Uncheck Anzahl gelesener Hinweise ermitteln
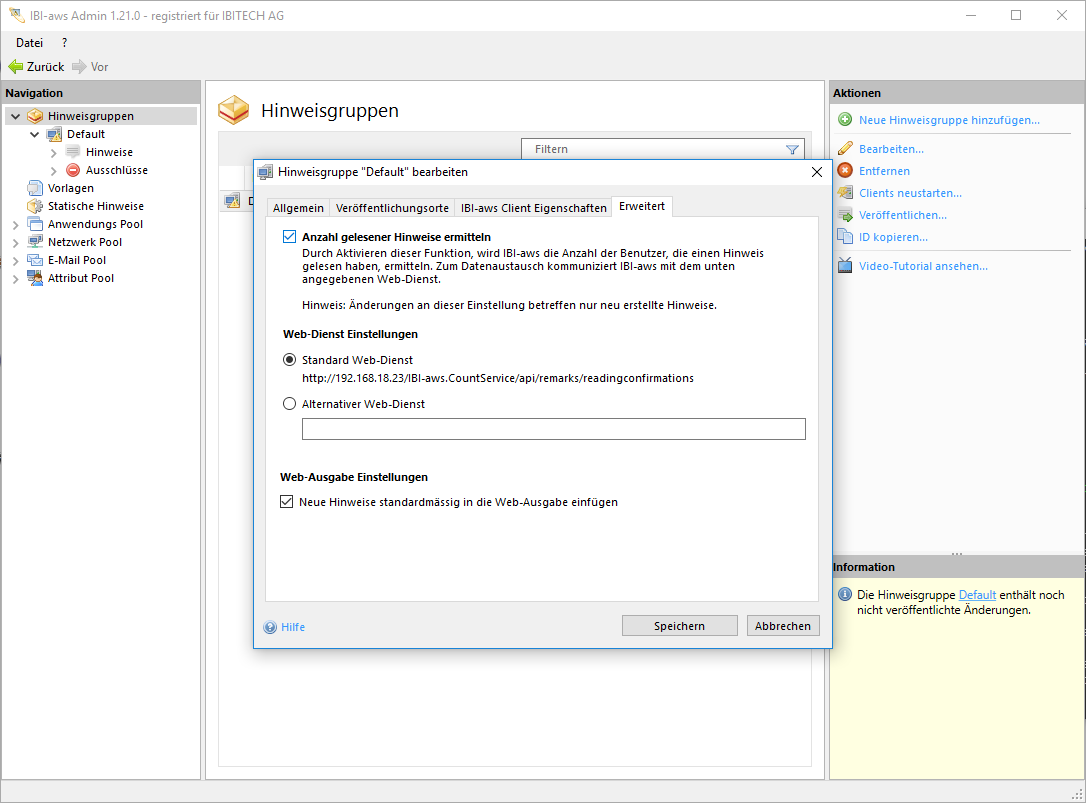Viewport: 1086px width, 803px height. click(290, 237)
